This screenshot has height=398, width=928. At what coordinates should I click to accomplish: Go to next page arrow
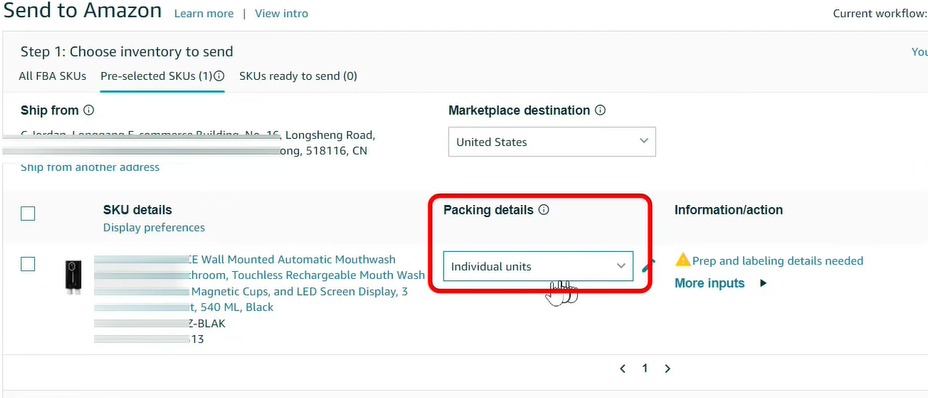tap(668, 368)
